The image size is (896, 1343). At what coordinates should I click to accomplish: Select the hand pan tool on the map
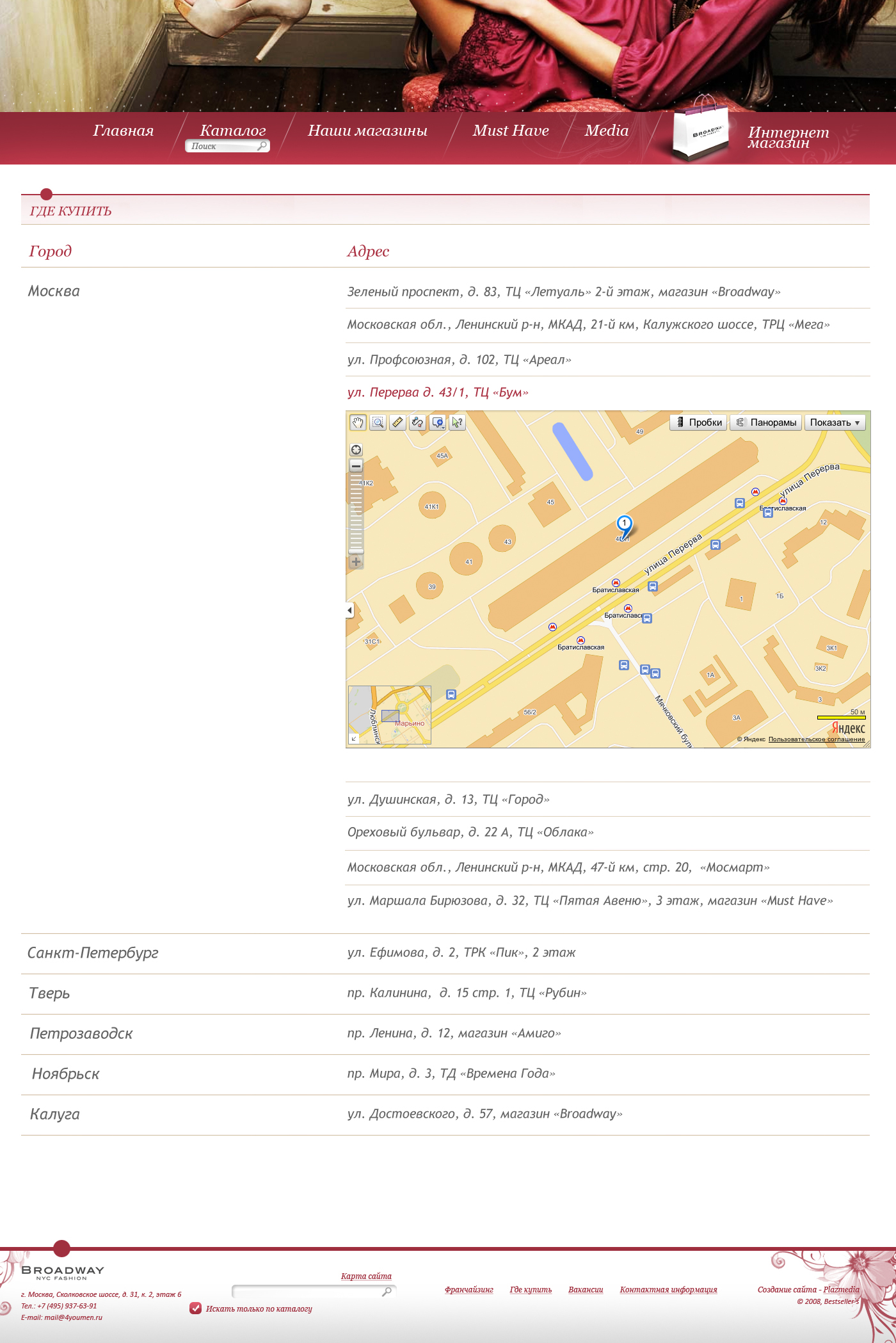coord(358,422)
